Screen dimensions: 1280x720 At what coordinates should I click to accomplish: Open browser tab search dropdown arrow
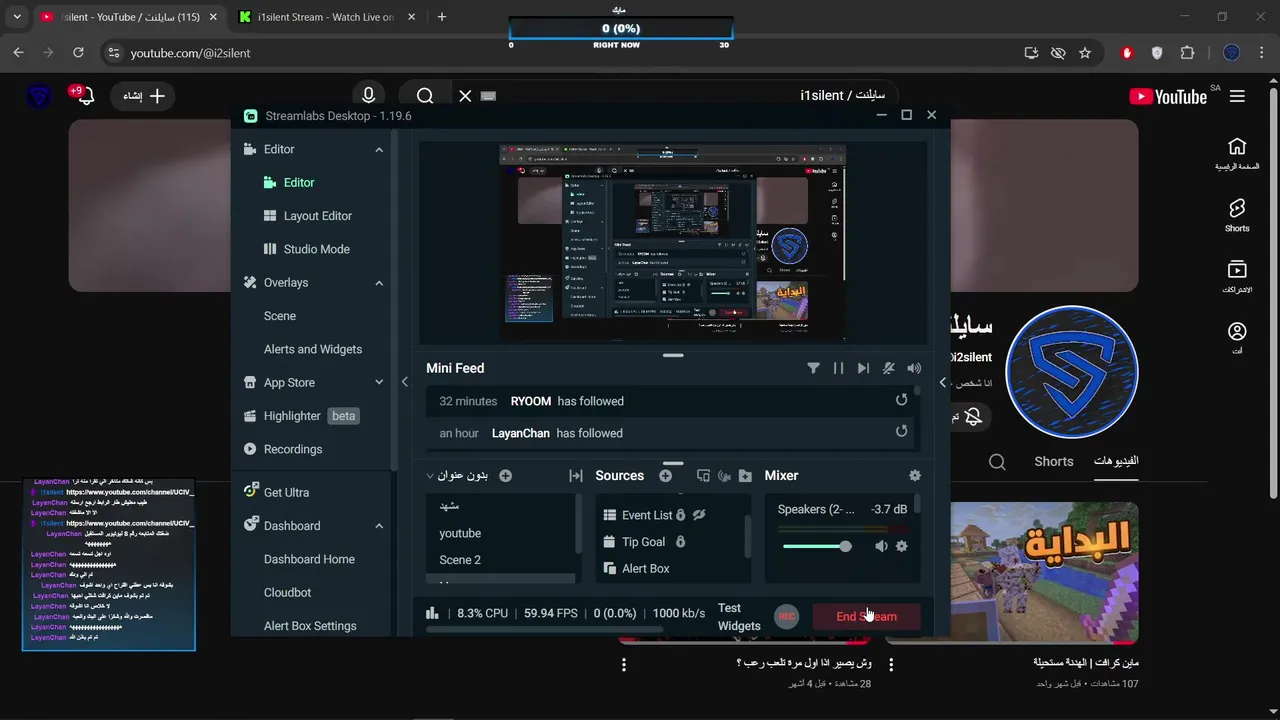[17, 17]
